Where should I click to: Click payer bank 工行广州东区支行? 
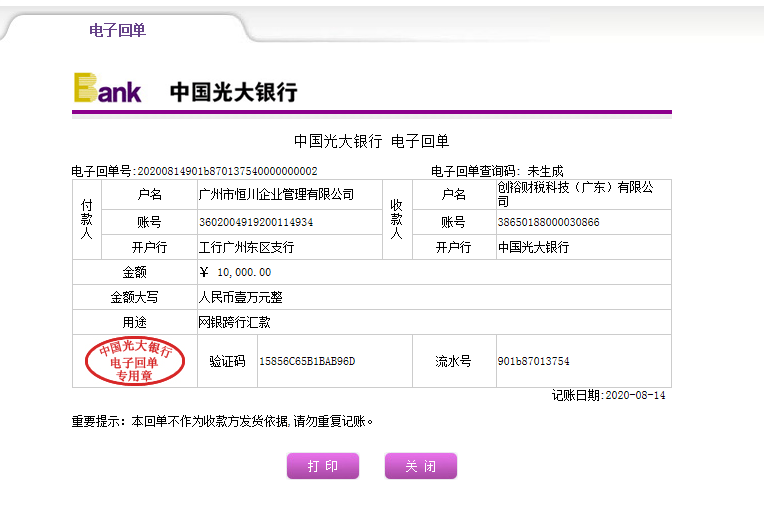(x=246, y=247)
